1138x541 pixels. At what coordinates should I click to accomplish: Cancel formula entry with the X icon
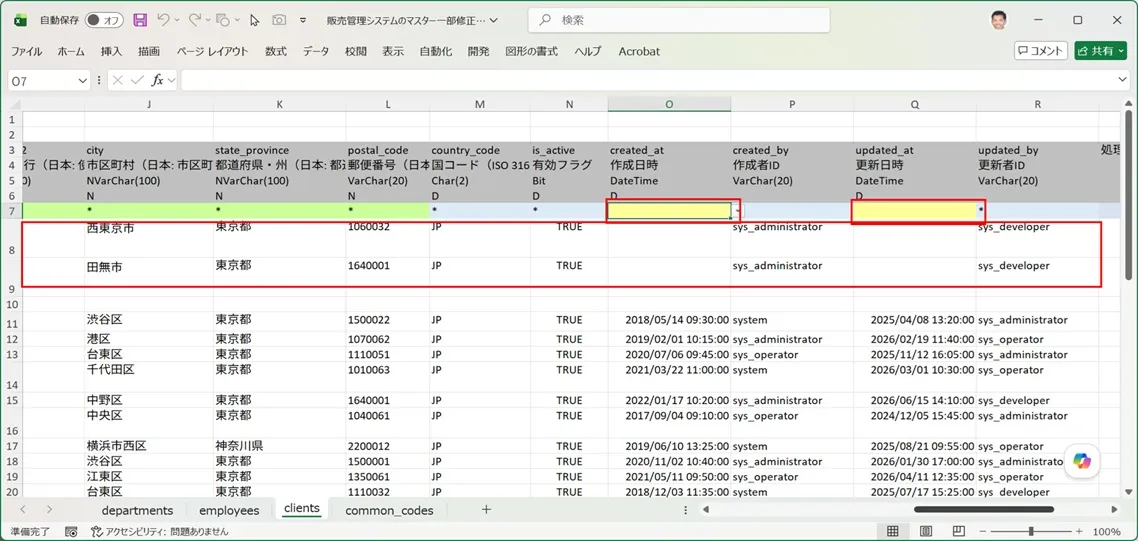click(x=118, y=81)
